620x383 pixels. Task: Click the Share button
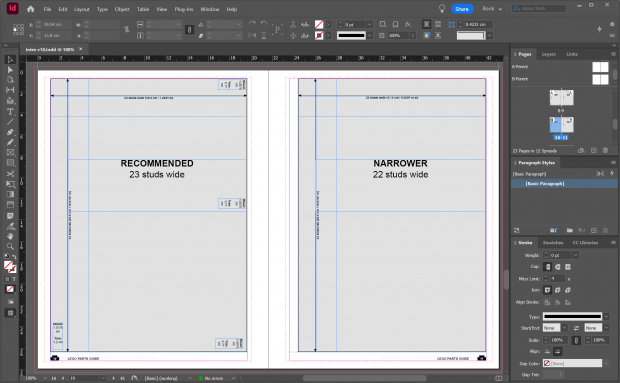[462, 9]
